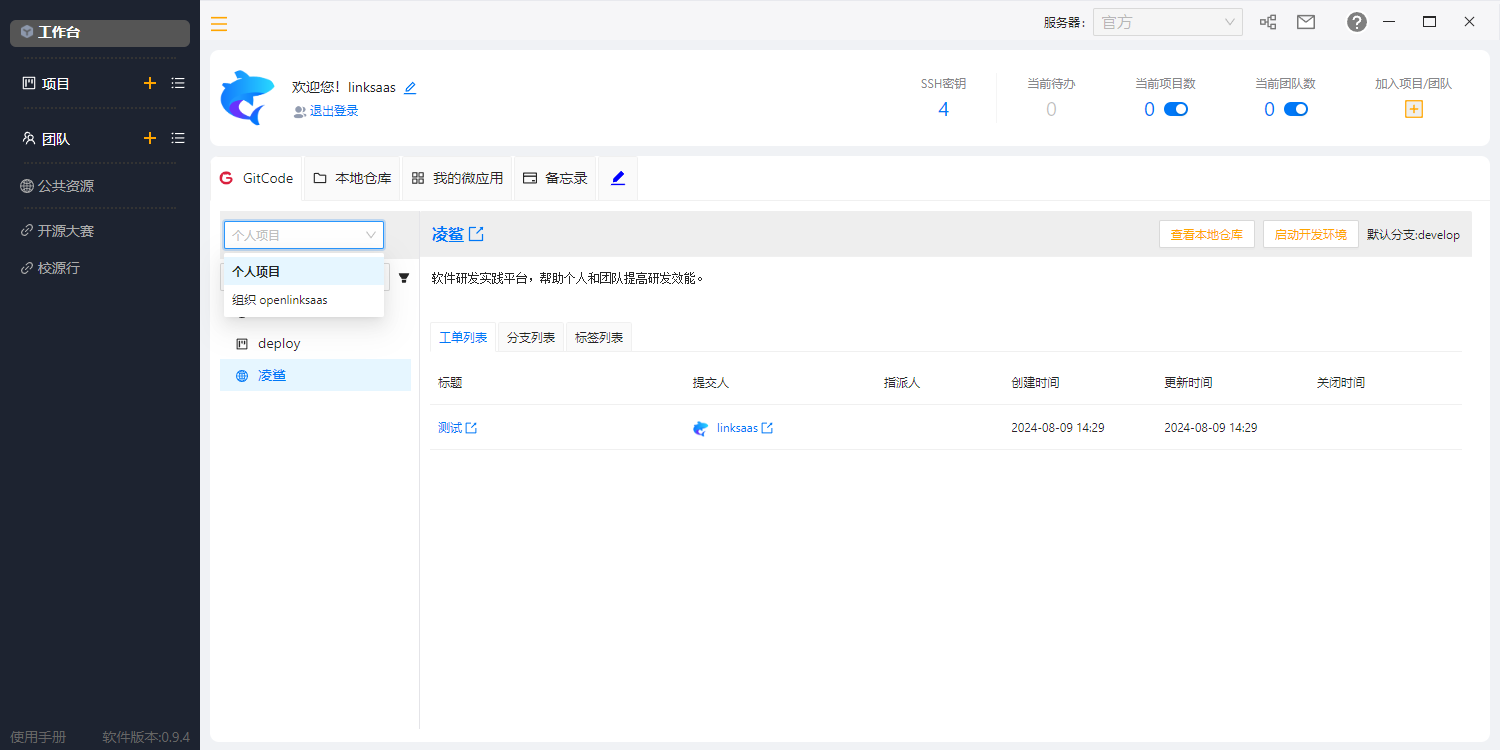This screenshot has width=1500, height=750.
Task: Select the deploy repository in the list
Action: pyautogui.click(x=315, y=343)
